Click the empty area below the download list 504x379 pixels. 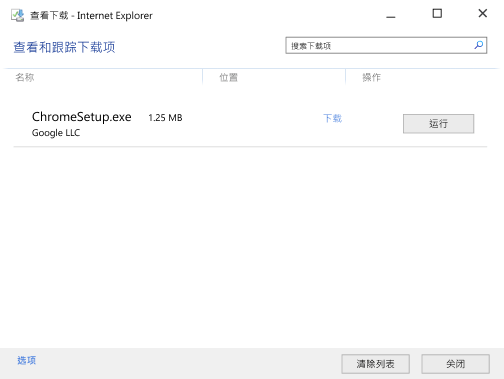pos(250,247)
